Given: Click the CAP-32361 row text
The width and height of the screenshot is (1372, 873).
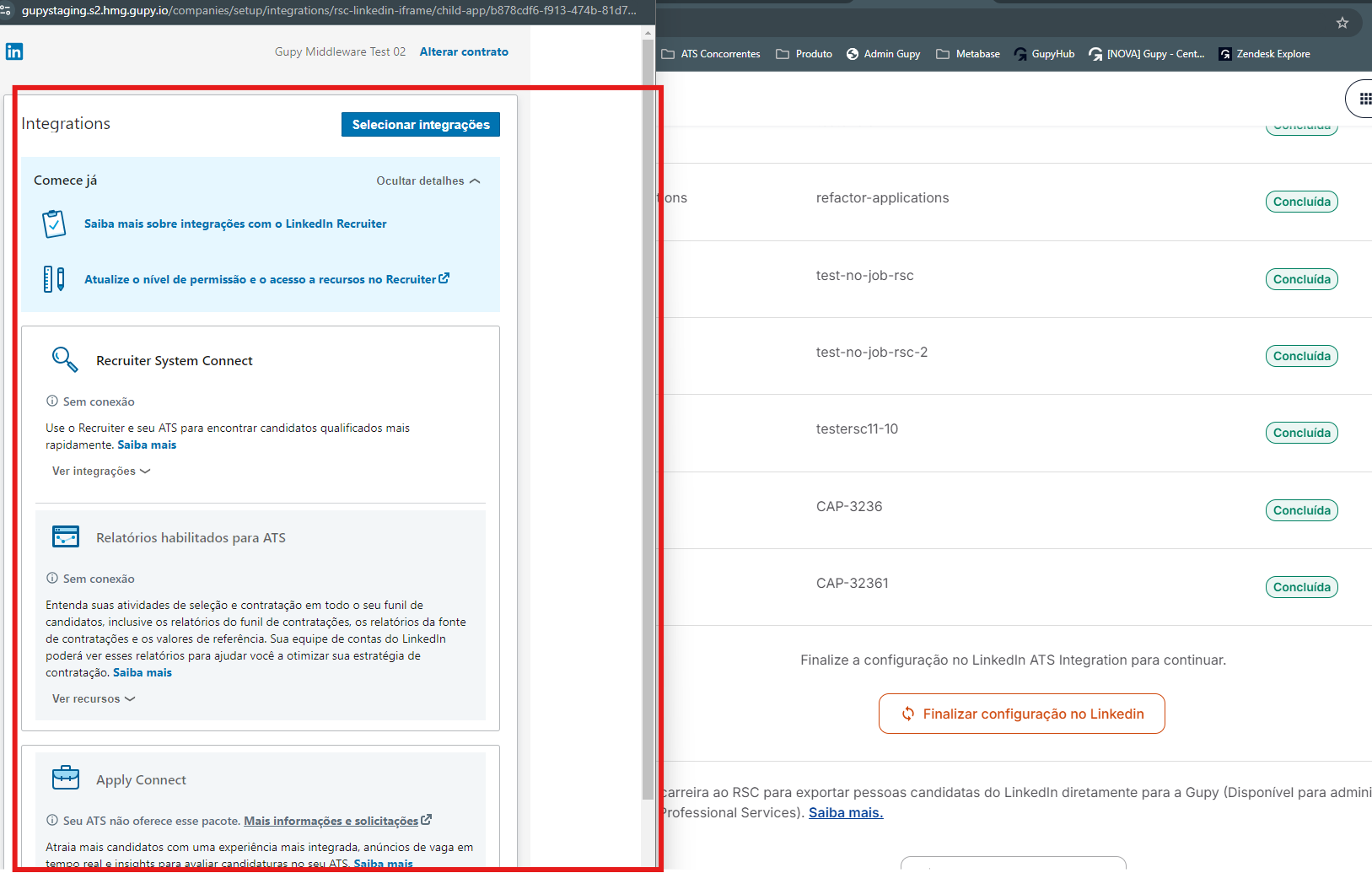Looking at the screenshot, I should click(x=852, y=583).
